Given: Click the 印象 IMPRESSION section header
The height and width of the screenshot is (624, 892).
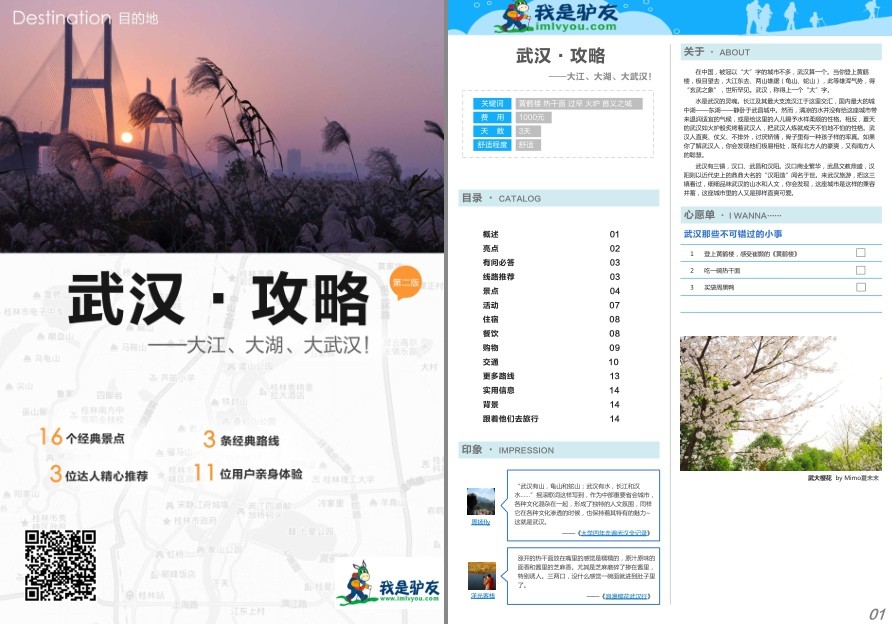Looking at the screenshot, I should [559, 450].
